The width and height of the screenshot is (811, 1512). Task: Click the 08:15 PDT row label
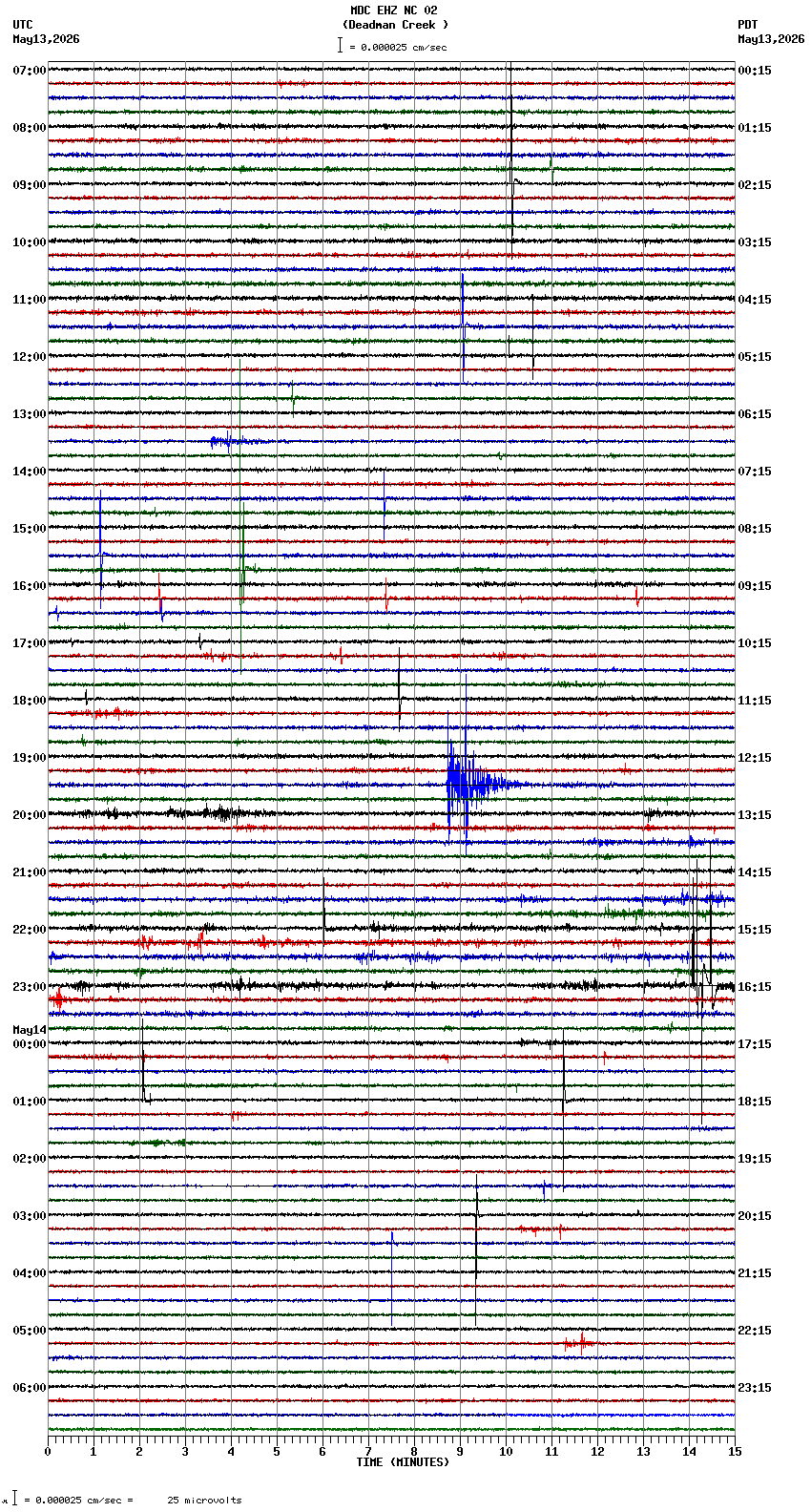[x=755, y=529]
